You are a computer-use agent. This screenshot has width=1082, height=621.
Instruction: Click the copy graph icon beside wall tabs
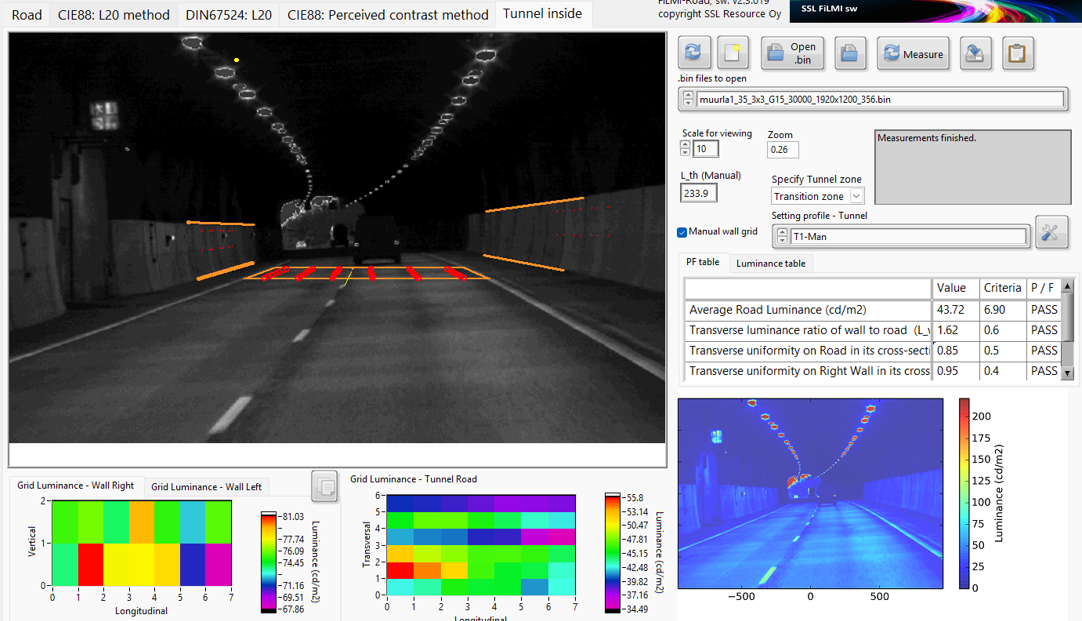pos(324,487)
